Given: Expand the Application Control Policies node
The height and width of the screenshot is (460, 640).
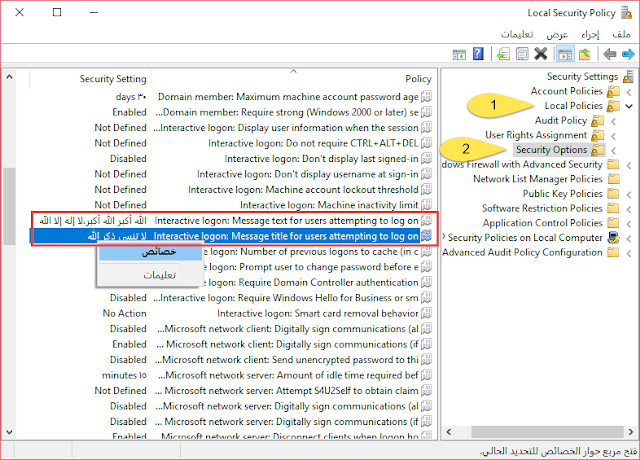Looking at the screenshot, I should 629,224.
